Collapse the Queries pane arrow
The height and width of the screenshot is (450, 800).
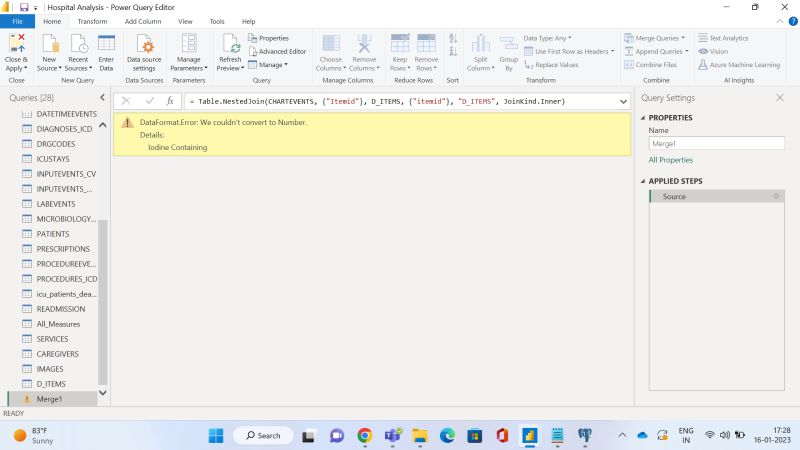point(102,97)
